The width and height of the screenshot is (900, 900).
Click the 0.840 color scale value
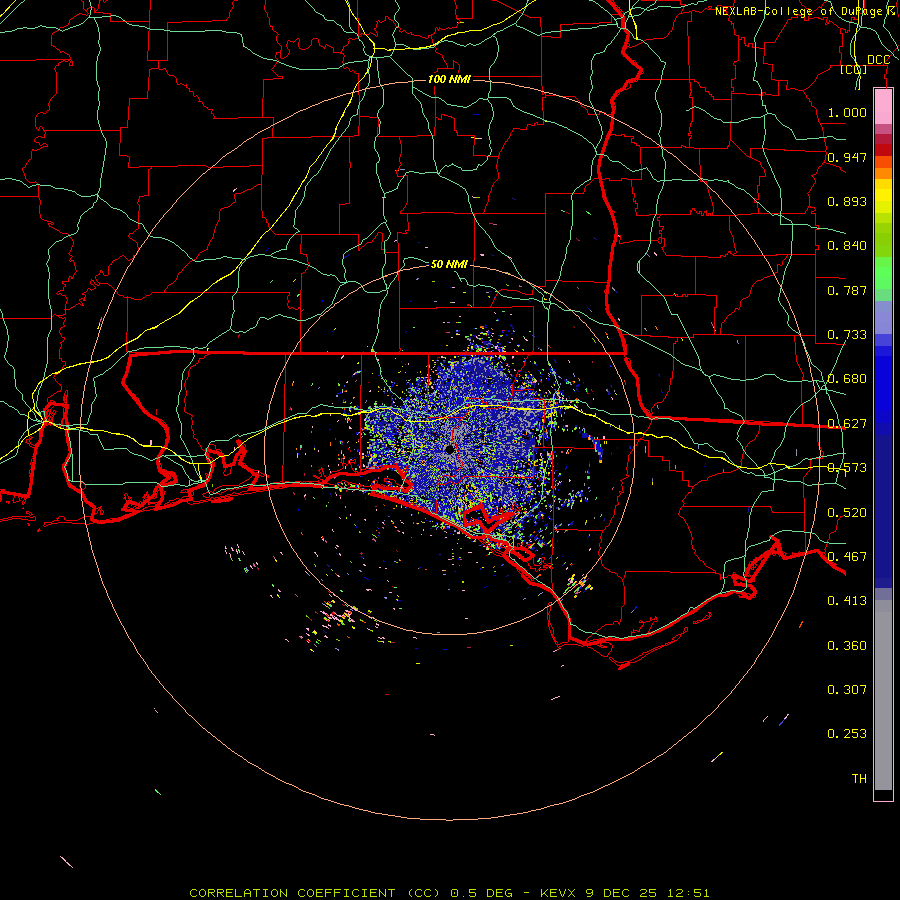tap(847, 246)
